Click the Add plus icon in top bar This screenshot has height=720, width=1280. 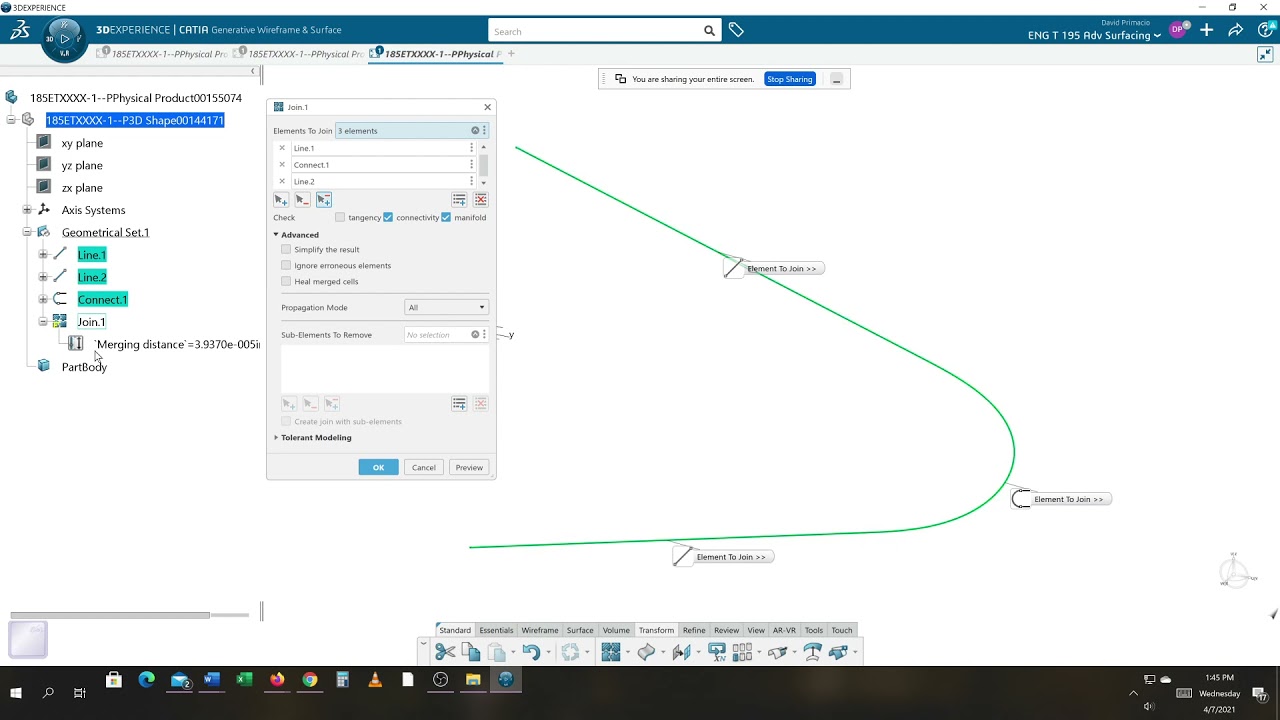[x=1207, y=30]
